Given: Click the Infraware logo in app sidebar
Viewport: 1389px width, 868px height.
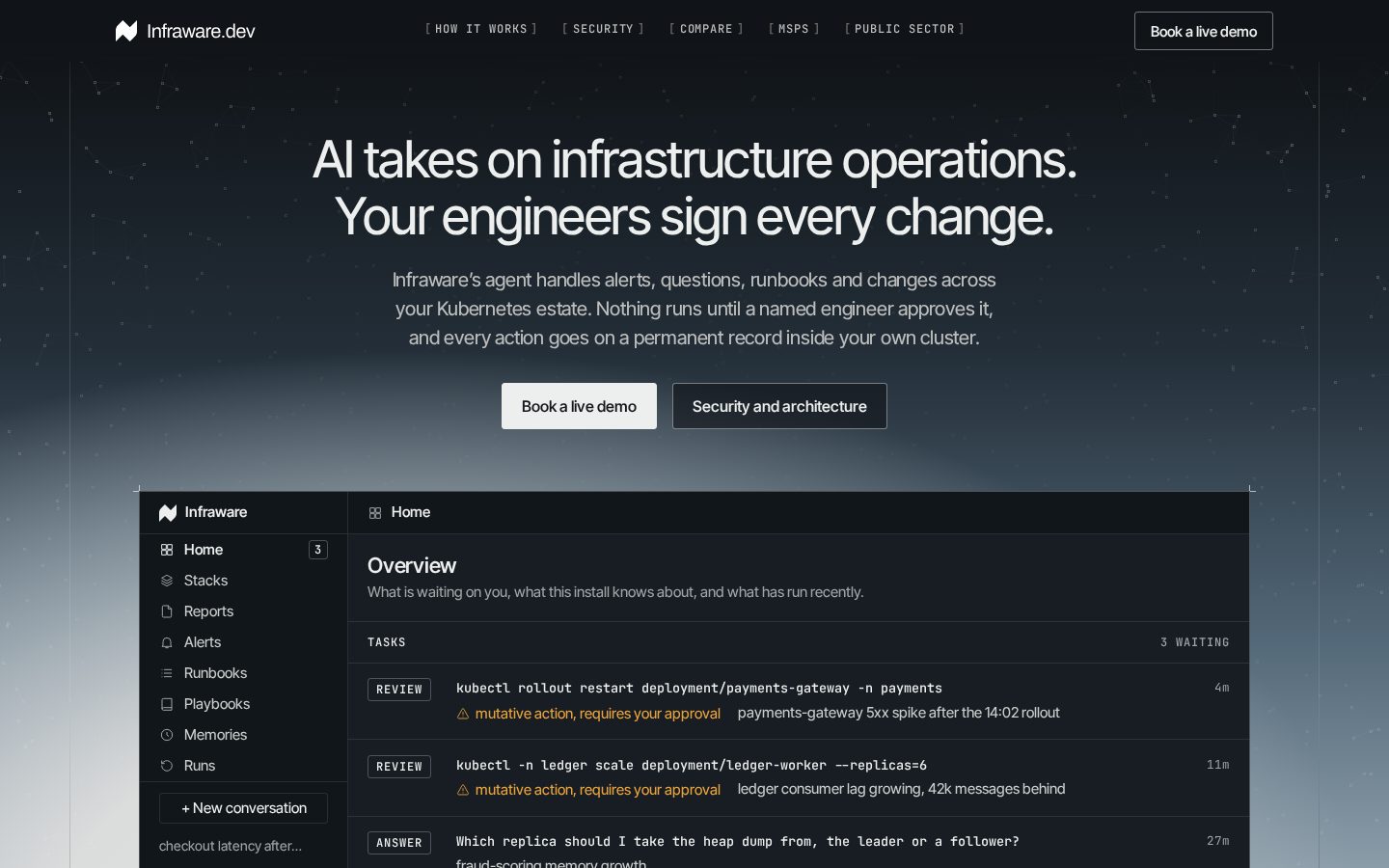Looking at the screenshot, I should (x=168, y=512).
